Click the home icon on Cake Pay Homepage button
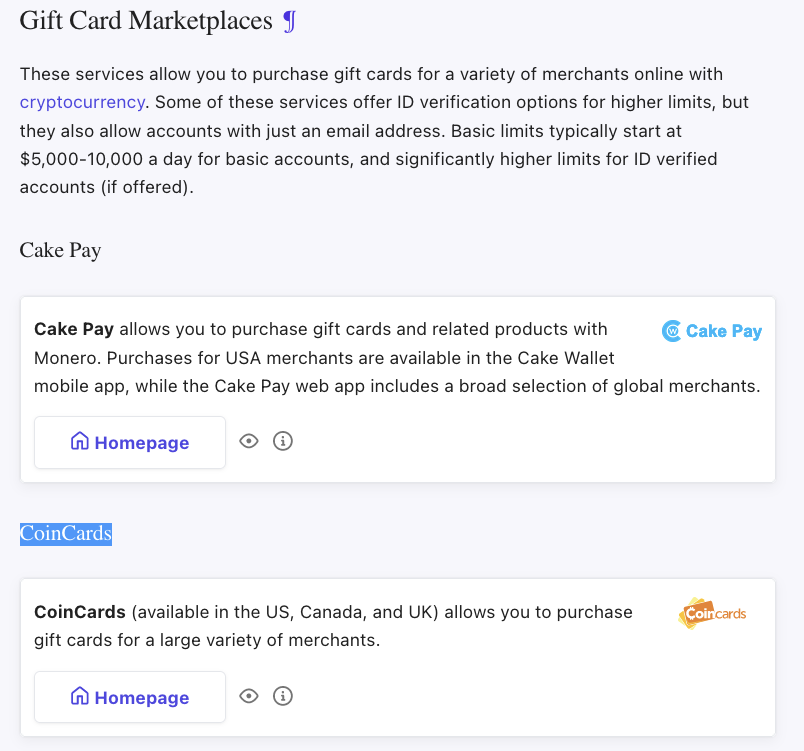The image size is (804, 751). [79, 441]
